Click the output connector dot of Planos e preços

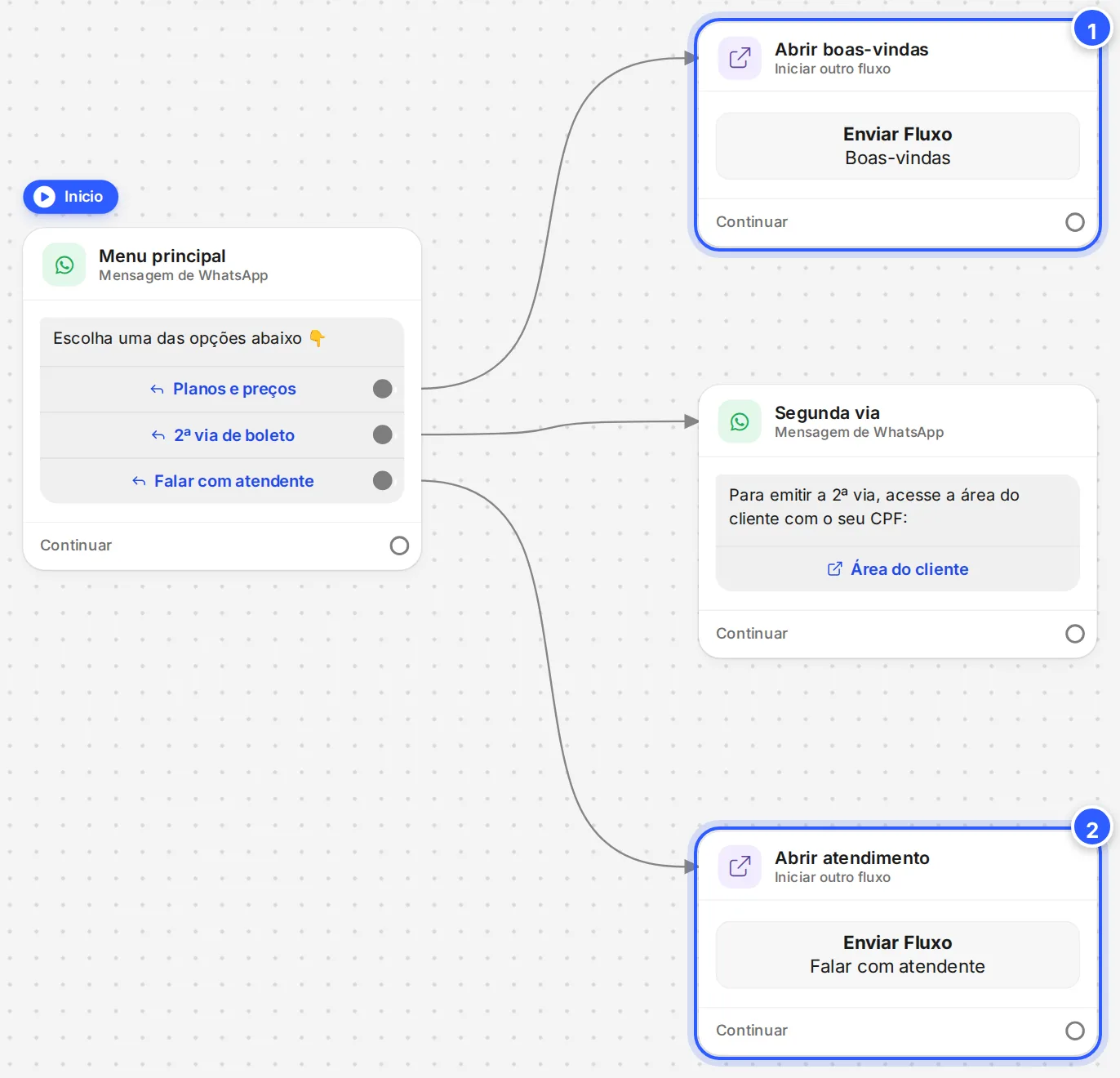pos(383,389)
